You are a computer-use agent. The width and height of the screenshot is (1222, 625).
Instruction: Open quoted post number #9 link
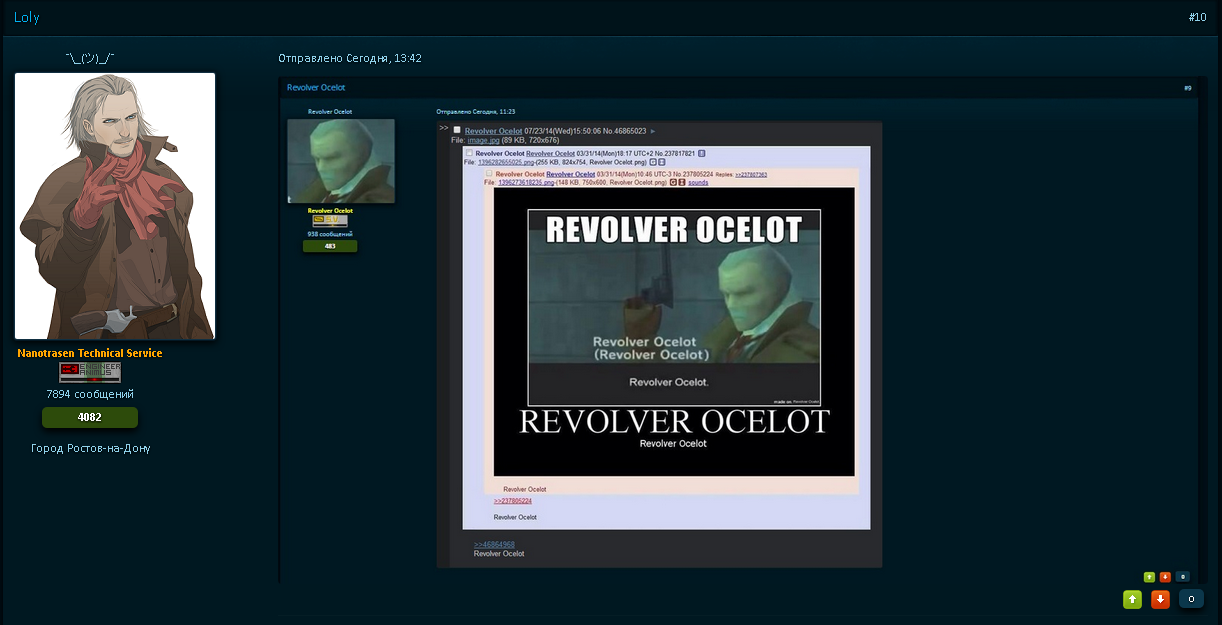[x=1188, y=88]
